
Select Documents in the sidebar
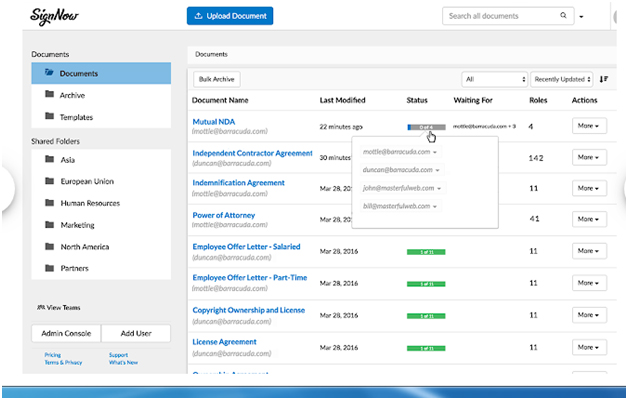tap(101, 73)
